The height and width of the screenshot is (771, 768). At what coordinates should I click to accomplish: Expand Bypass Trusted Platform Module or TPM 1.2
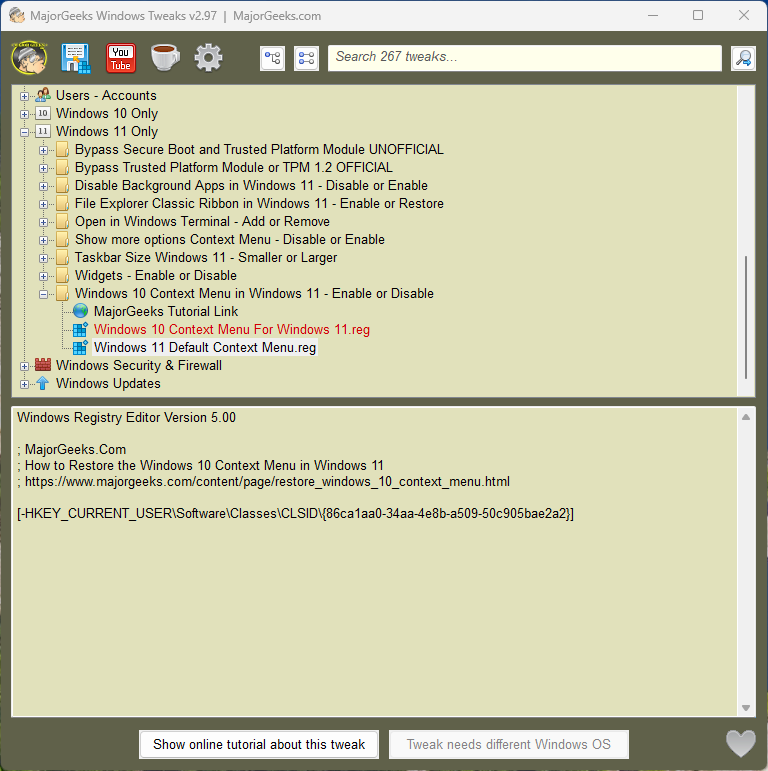pos(43,168)
